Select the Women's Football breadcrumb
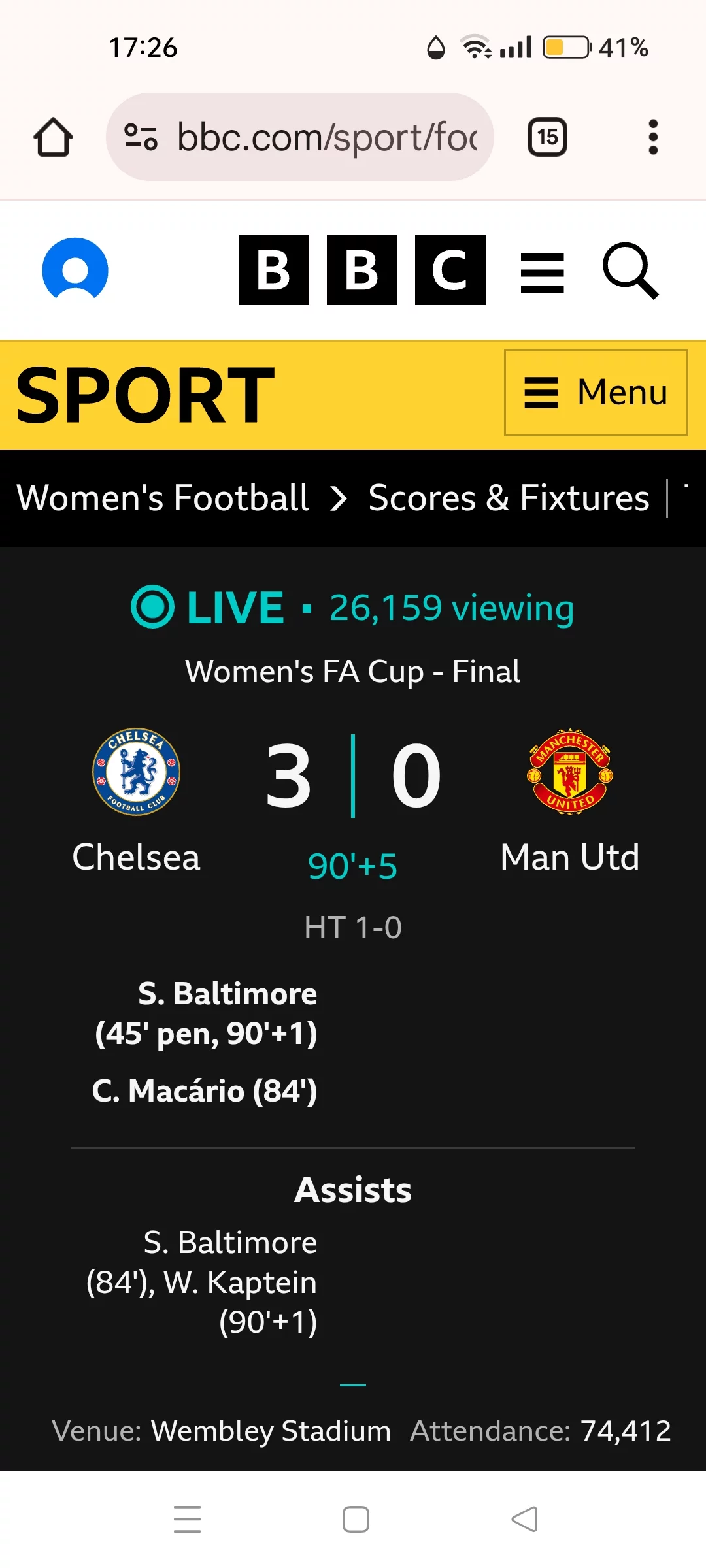706x1568 pixels. 163,498
